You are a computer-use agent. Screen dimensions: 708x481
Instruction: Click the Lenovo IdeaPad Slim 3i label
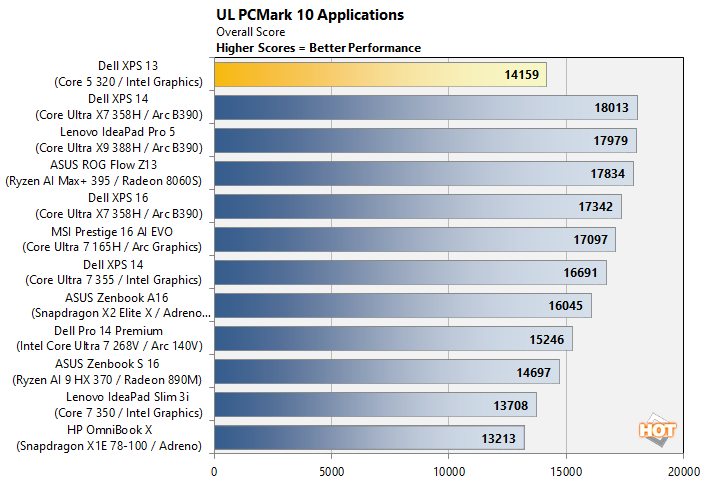(128, 405)
